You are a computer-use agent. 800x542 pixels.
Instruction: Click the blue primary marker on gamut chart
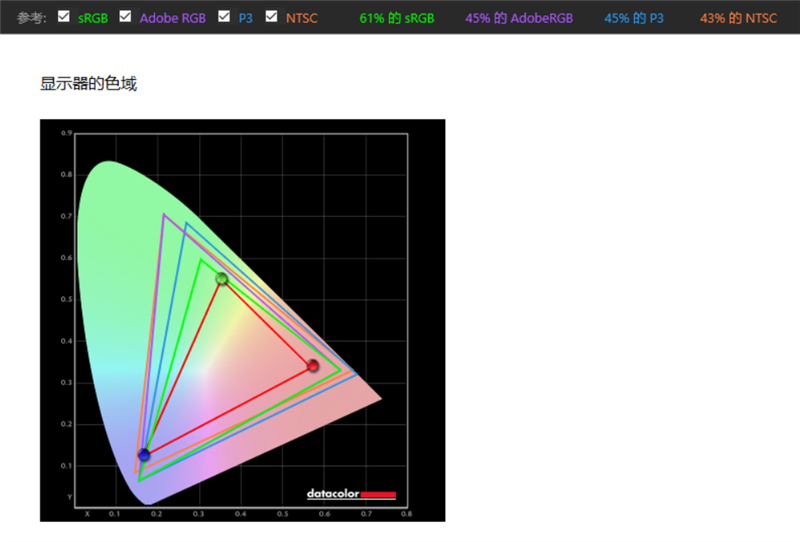[144, 454]
